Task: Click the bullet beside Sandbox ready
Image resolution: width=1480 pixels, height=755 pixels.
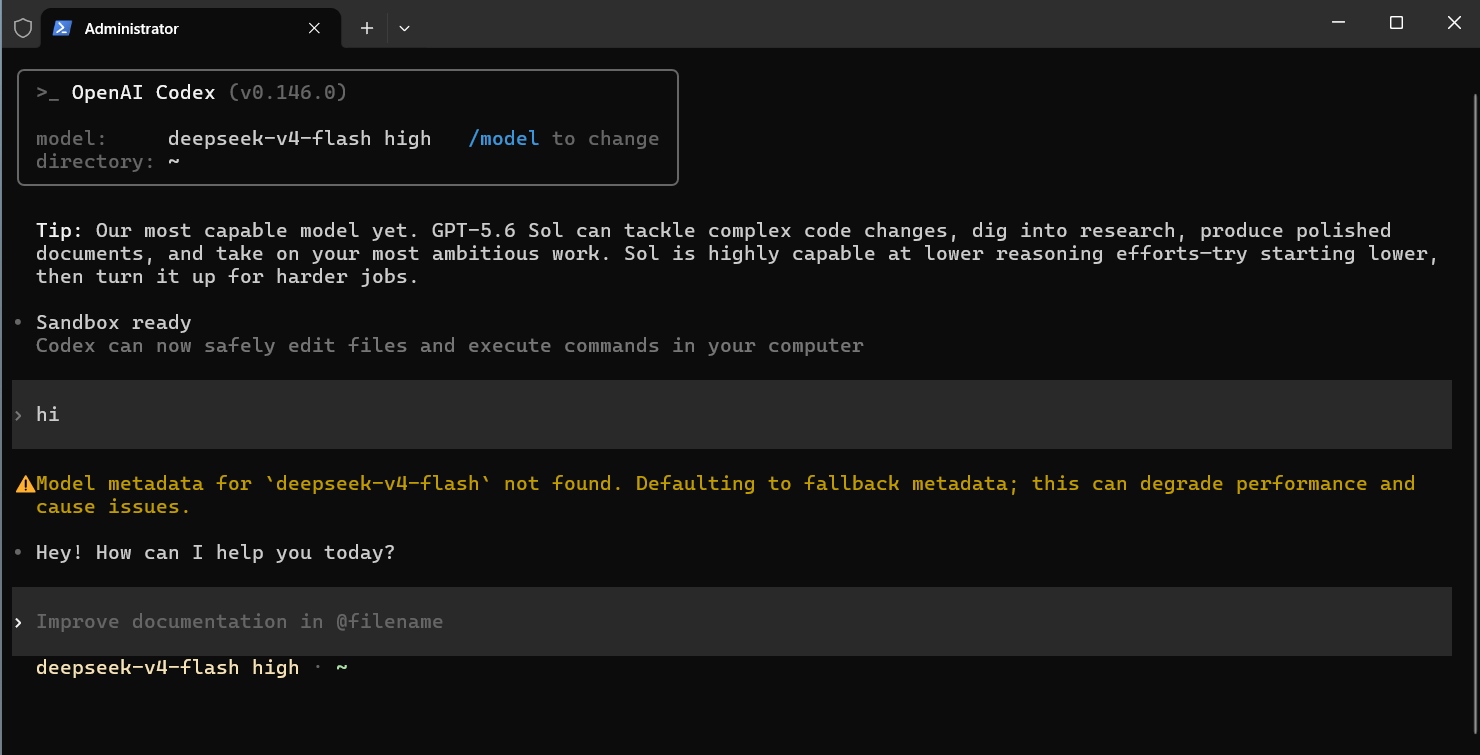Action: pyautogui.click(x=18, y=323)
